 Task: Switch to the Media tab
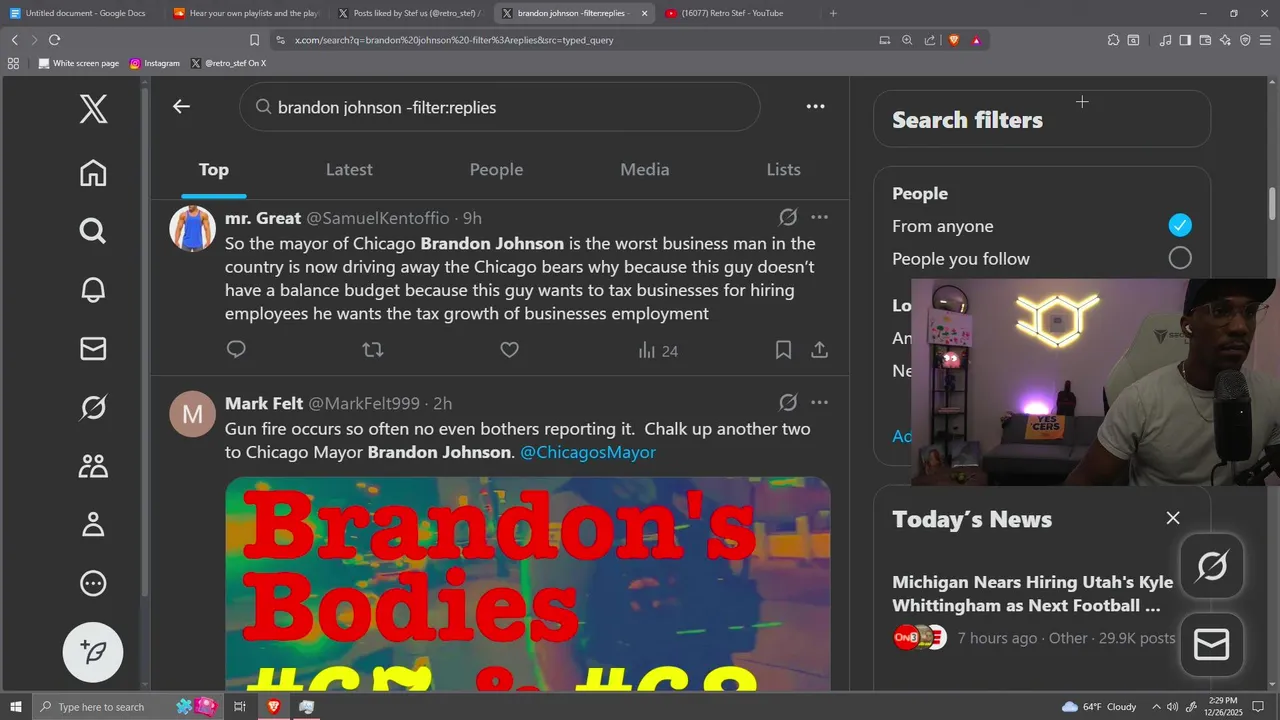pyautogui.click(x=645, y=170)
